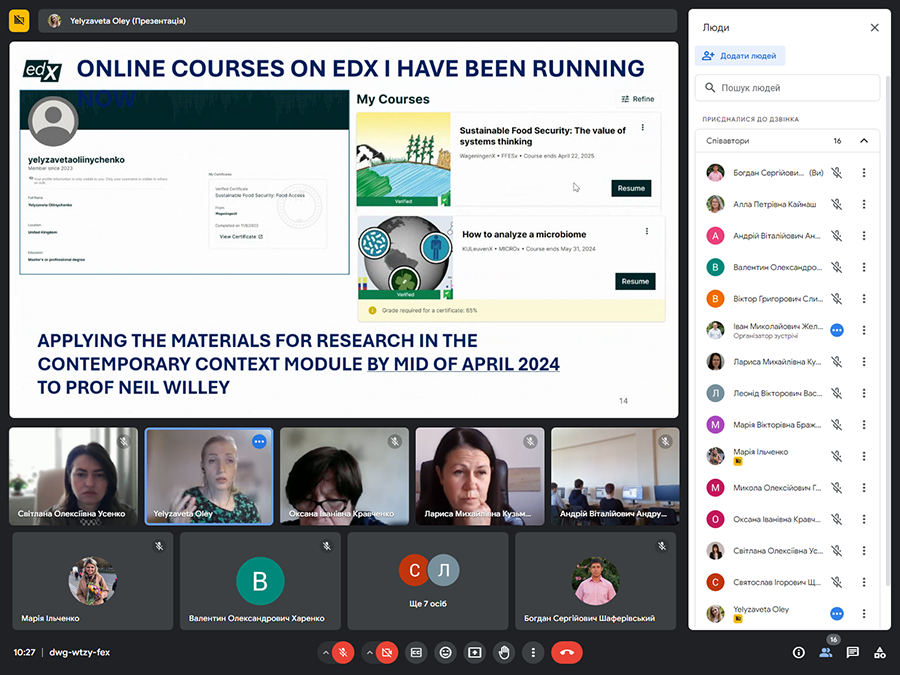Open options menu for Леонід Вікторович
Screen dimensions: 900x675
click(x=864, y=393)
